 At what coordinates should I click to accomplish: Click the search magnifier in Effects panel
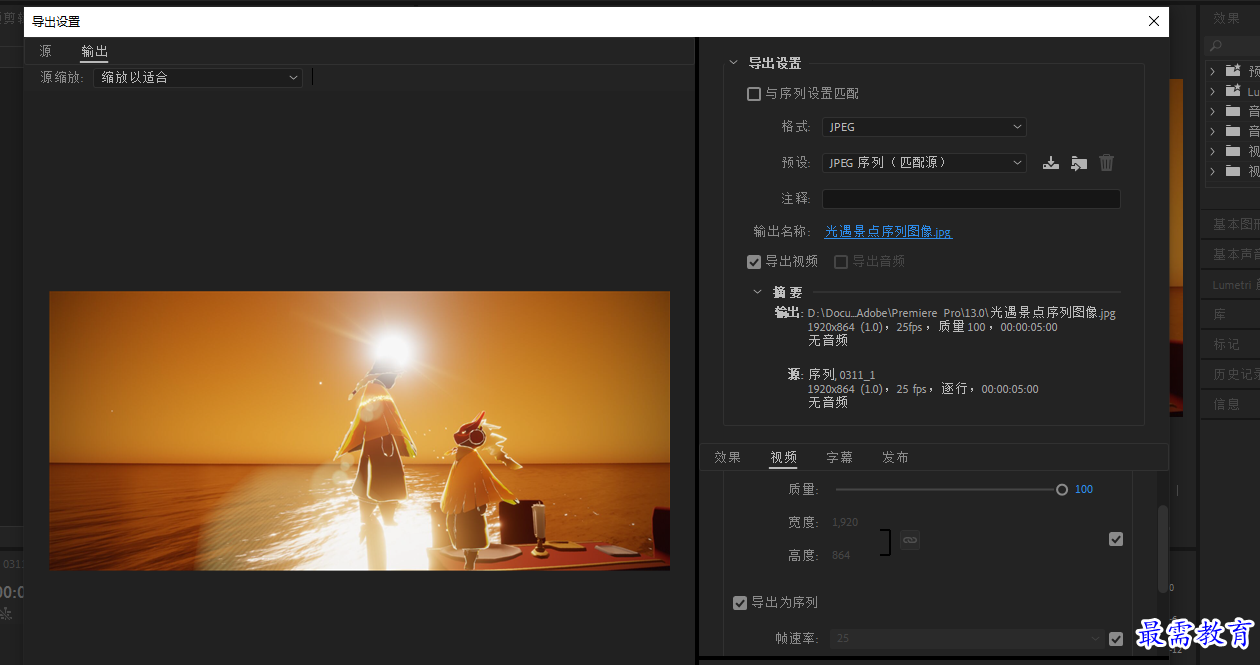pos(1215,45)
